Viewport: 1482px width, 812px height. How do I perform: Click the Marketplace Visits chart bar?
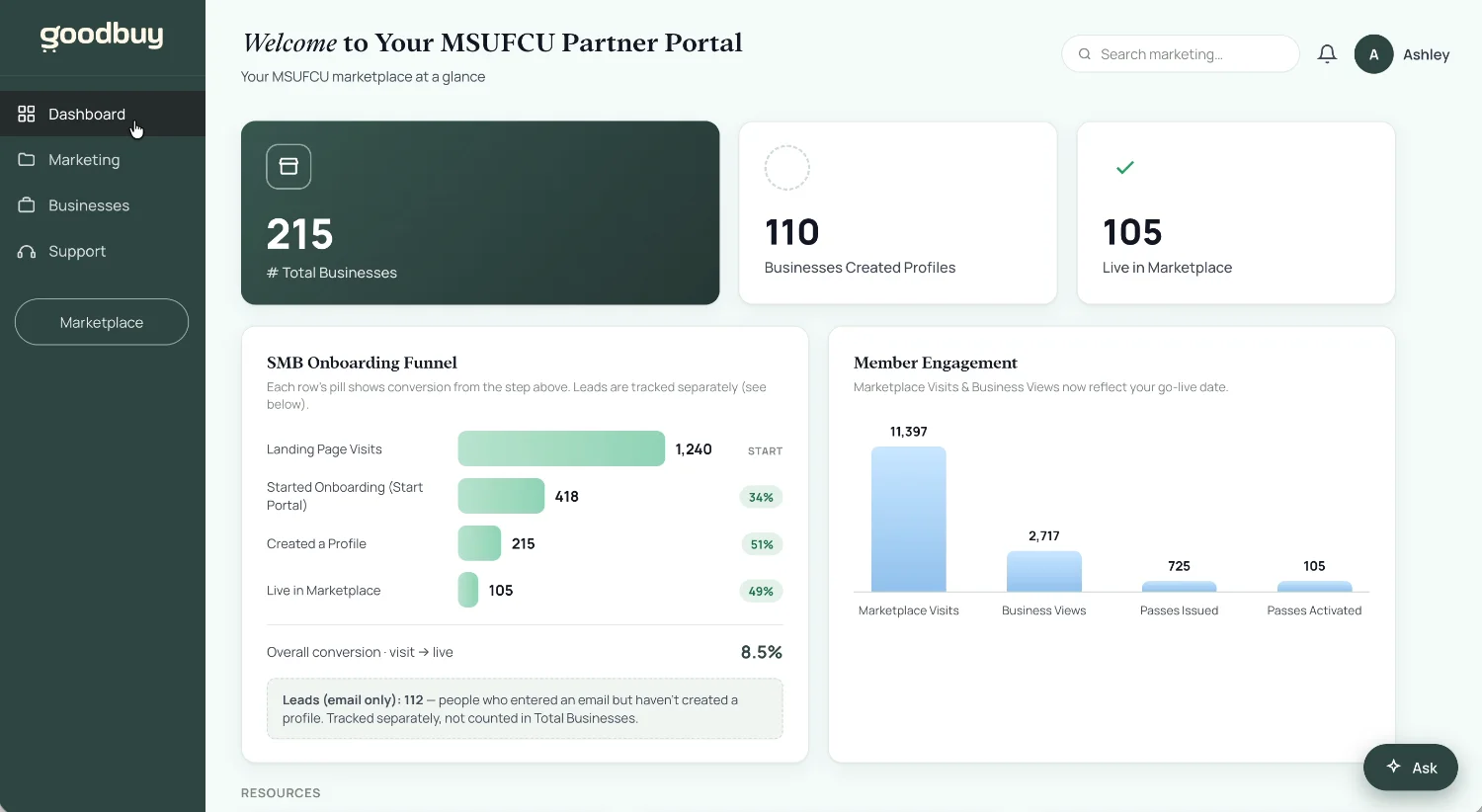(x=909, y=520)
